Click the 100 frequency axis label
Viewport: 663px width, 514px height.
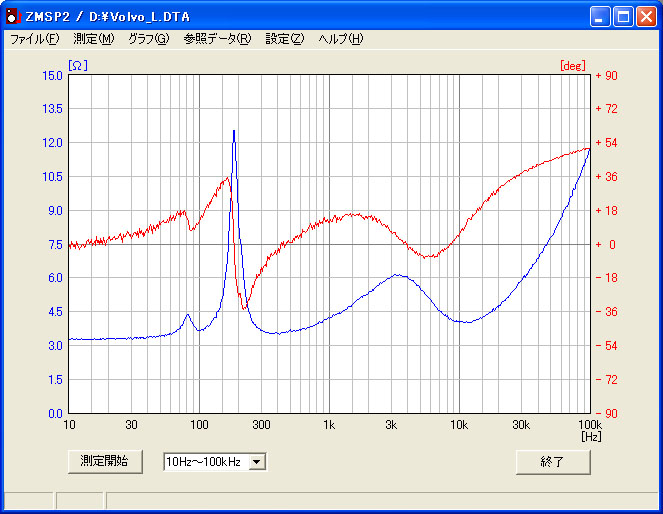pos(199,425)
